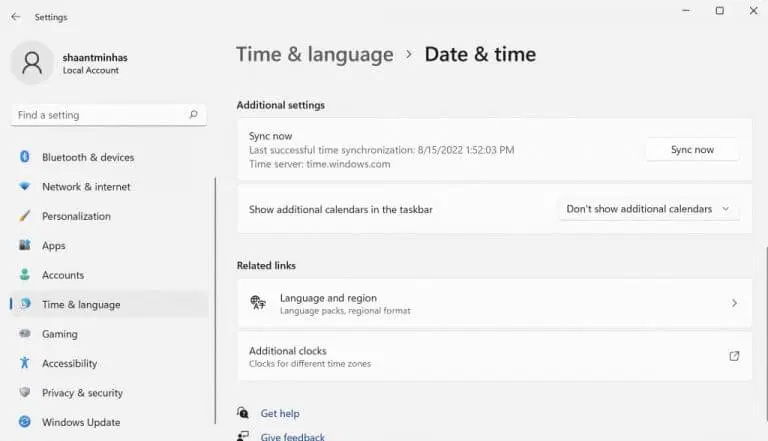This screenshot has width=768, height=441.
Task: Click the Privacy & security shield icon
Action: click(24, 393)
